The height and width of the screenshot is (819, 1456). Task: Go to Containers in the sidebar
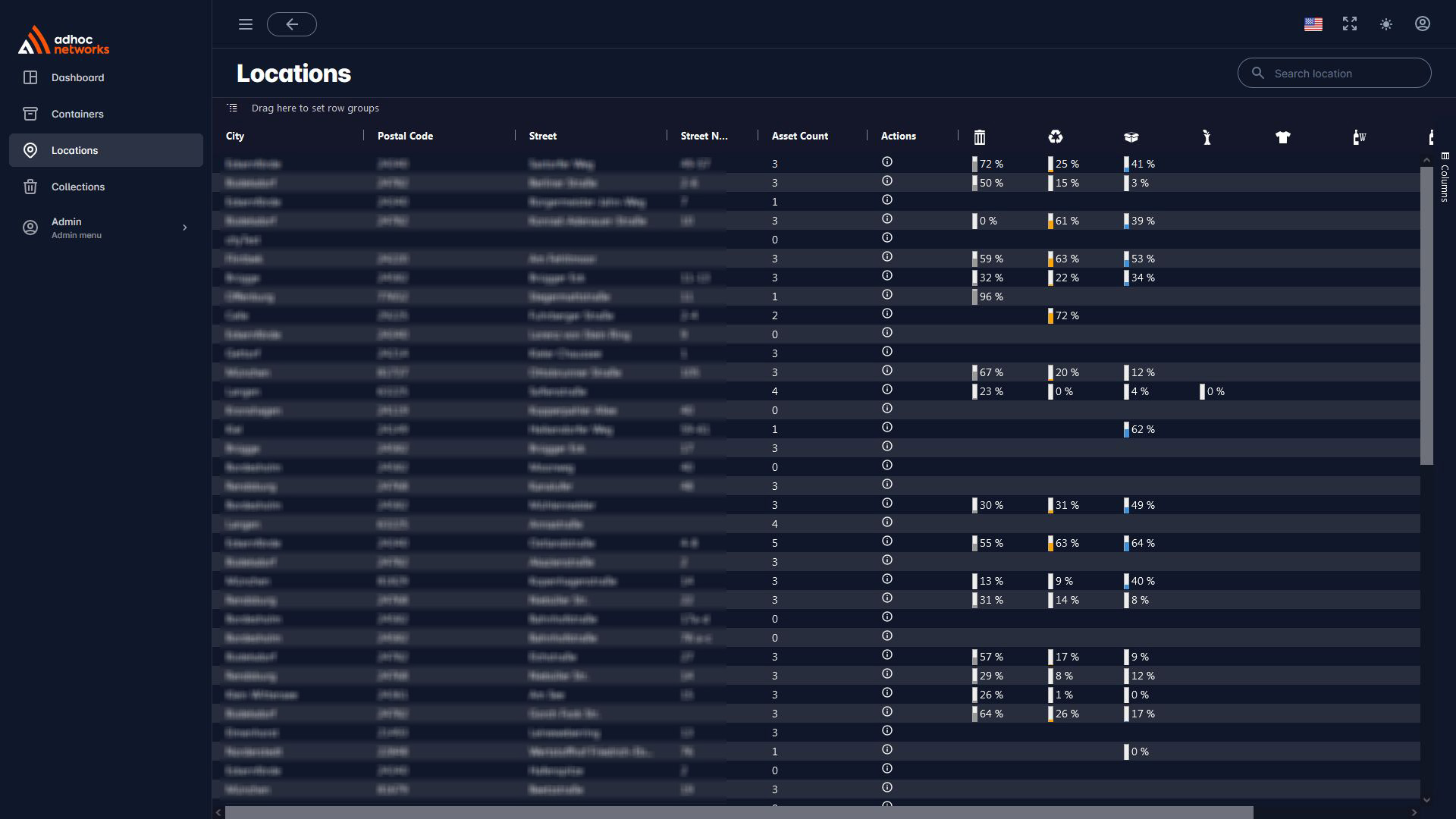(x=106, y=114)
